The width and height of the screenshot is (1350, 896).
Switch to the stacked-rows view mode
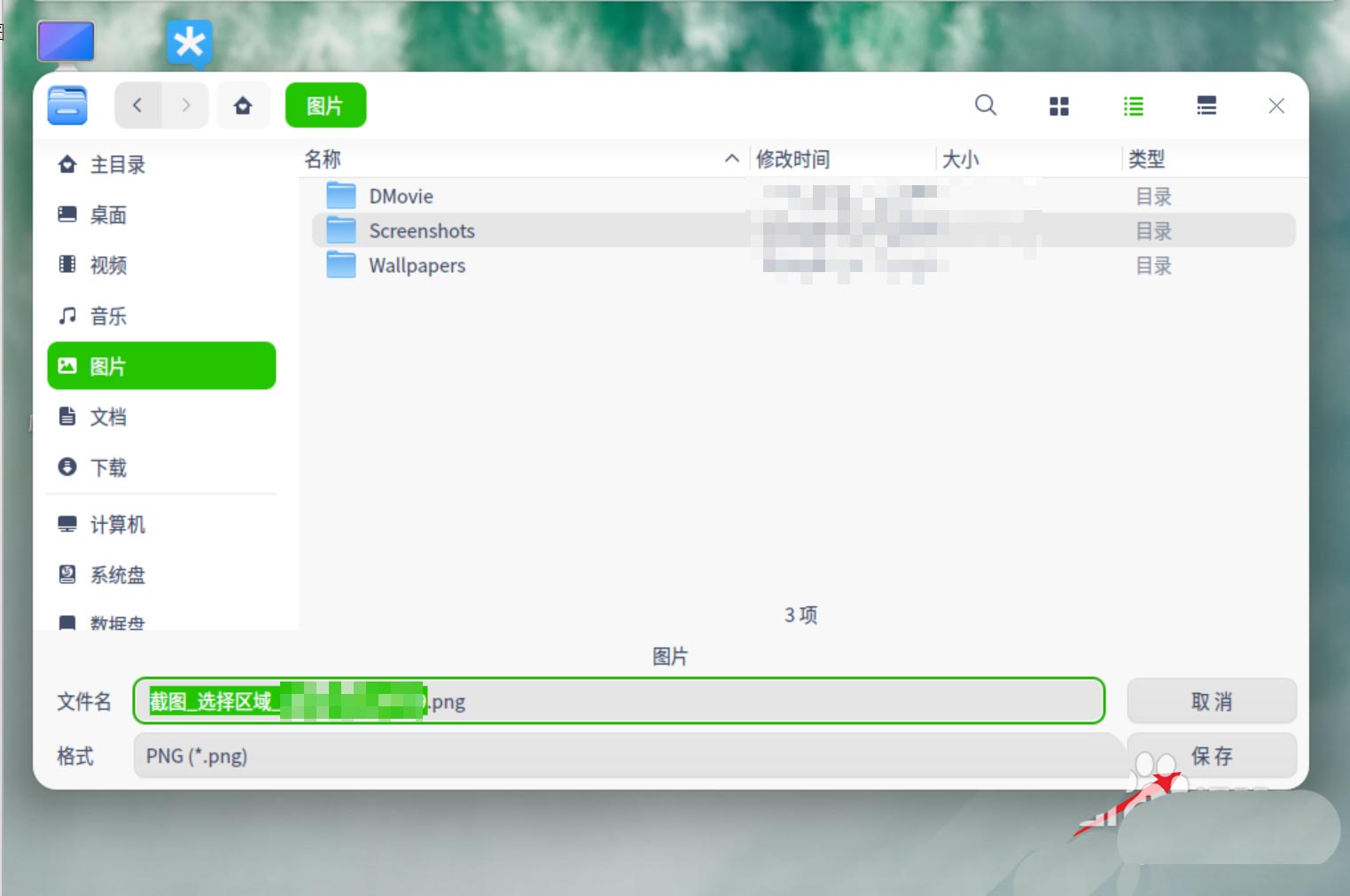1206,106
